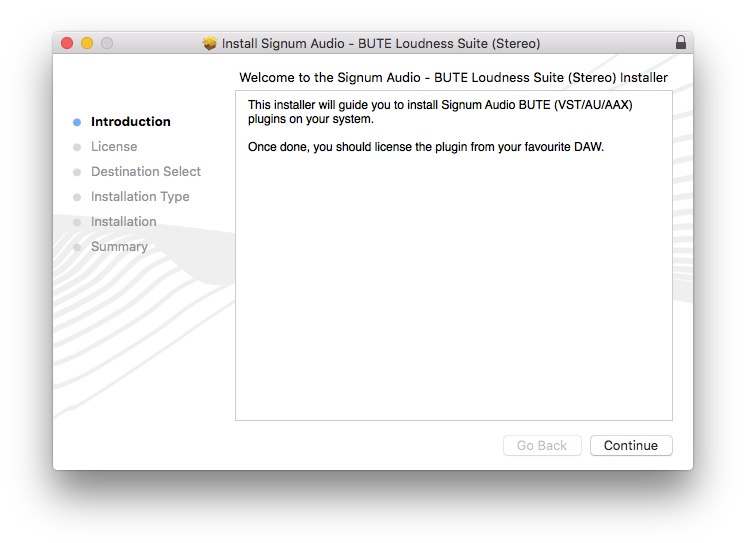The image size is (747, 543).
Task: Click the package icon in the title bar
Action: pyautogui.click(x=210, y=44)
